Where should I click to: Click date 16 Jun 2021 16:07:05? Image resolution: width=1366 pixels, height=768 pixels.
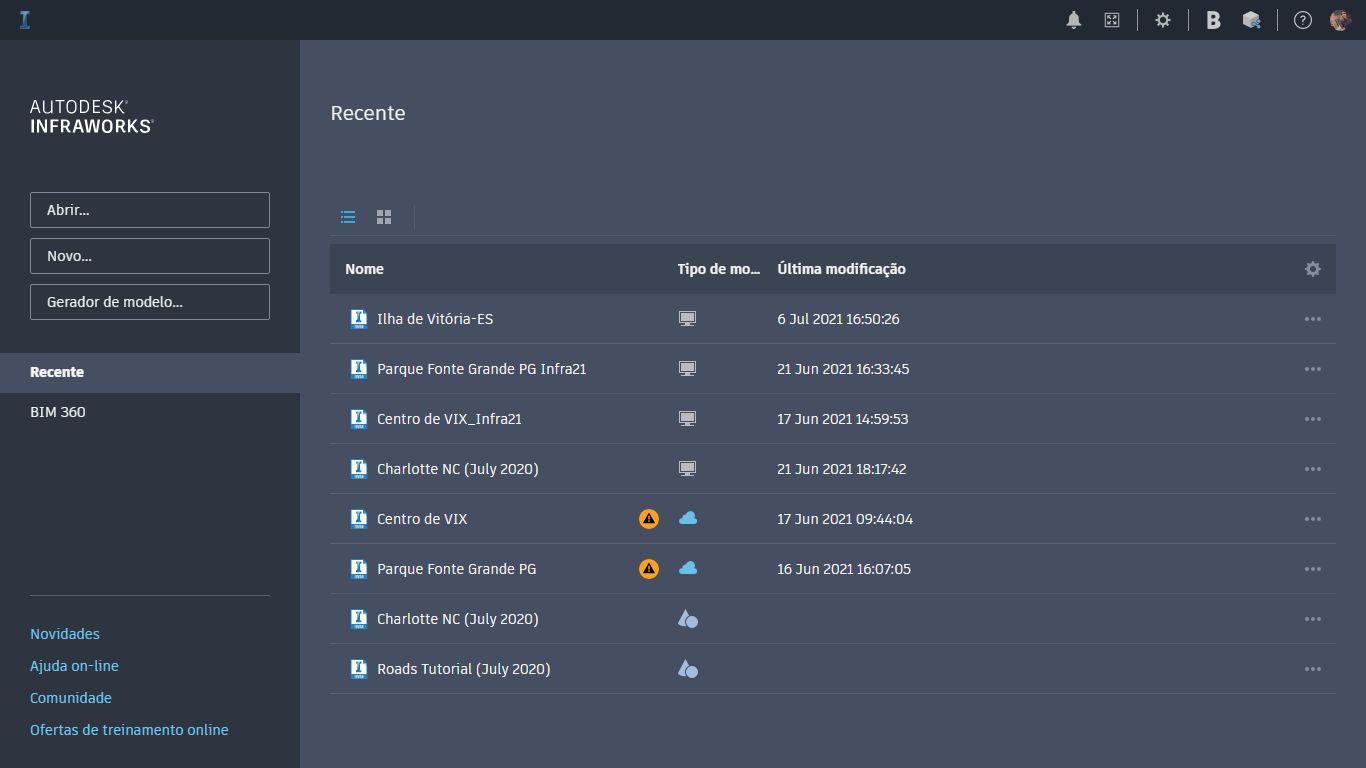click(844, 569)
